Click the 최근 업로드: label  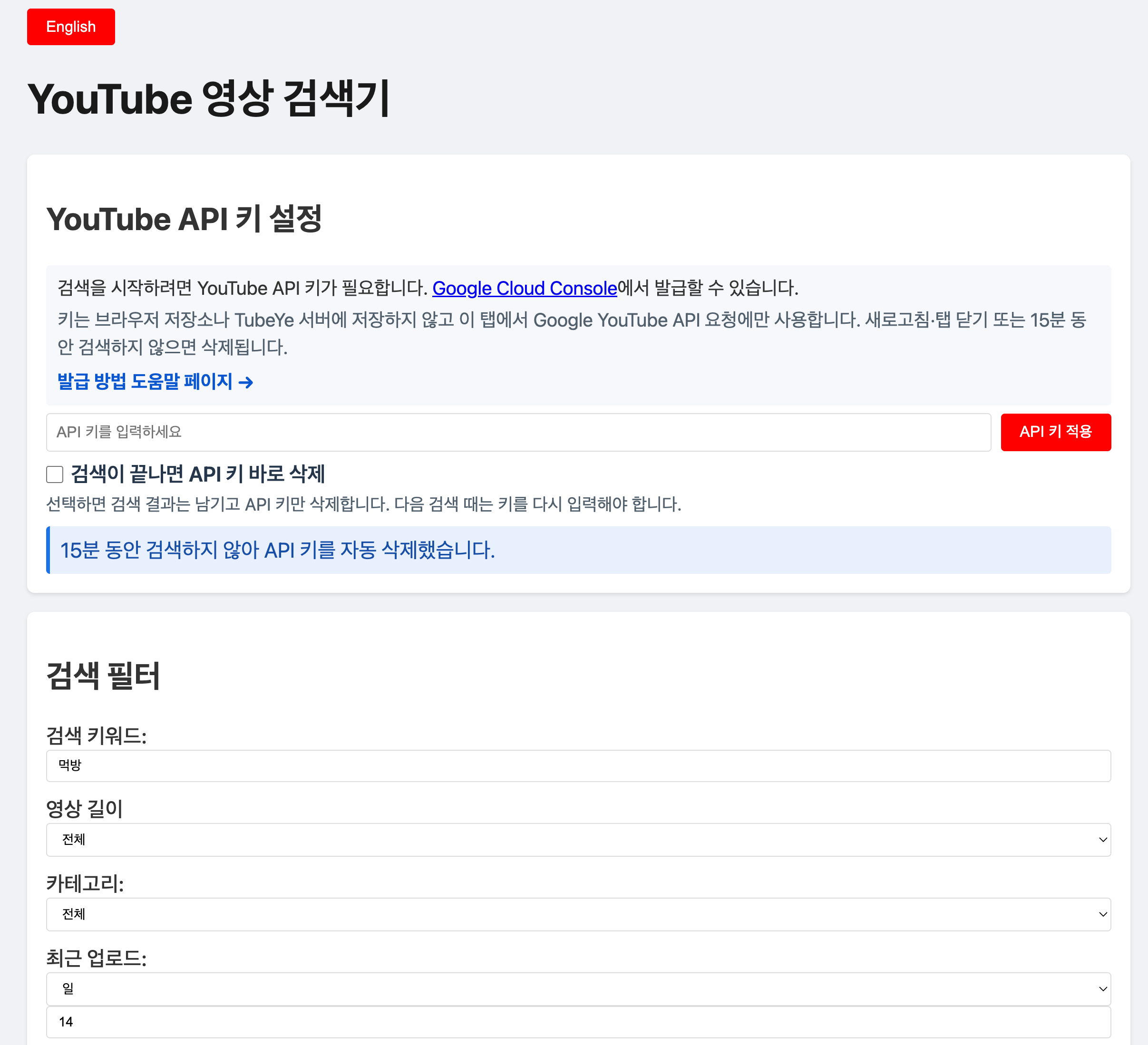tap(96, 958)
